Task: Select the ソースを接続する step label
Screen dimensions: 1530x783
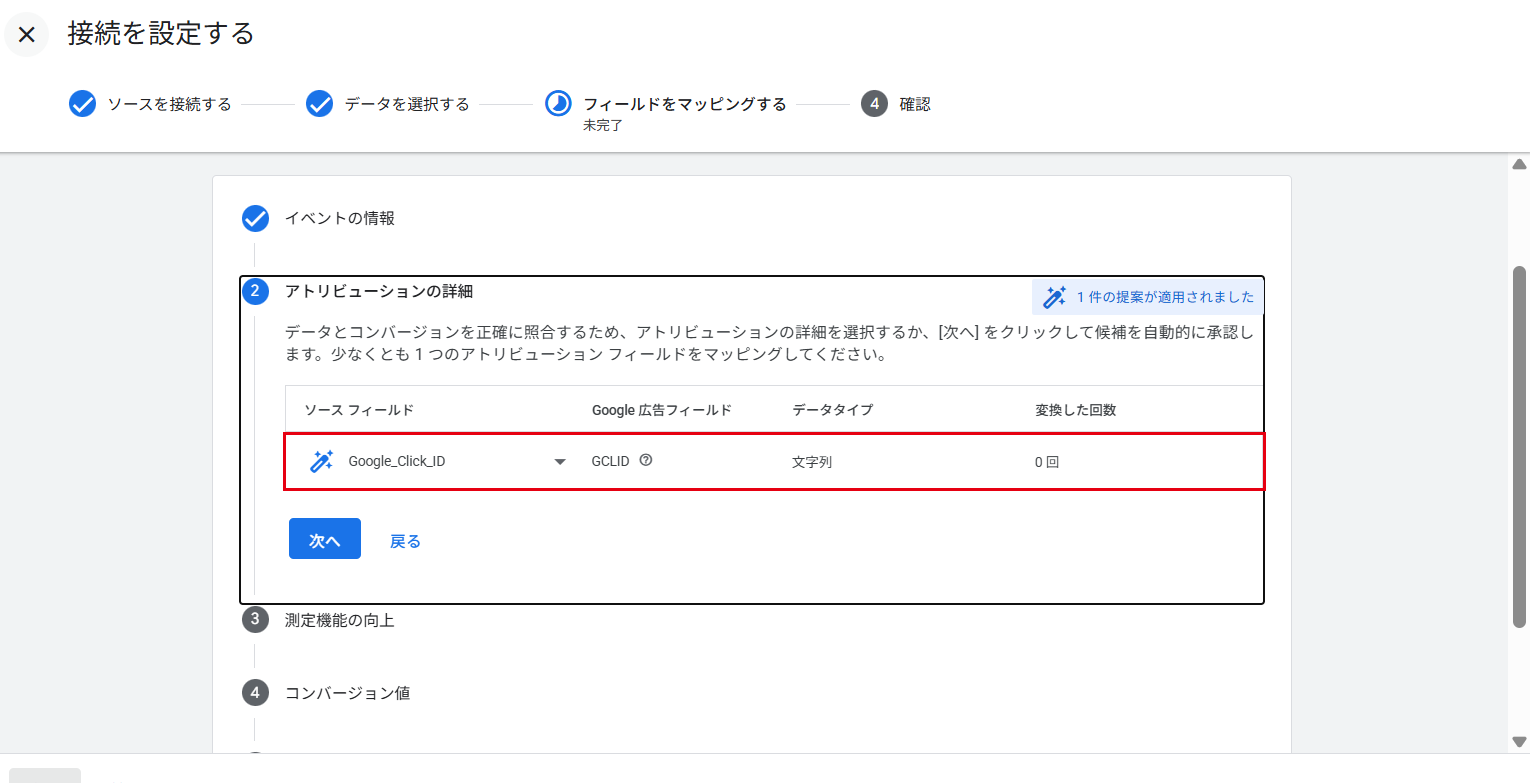Action: (169, 104)
